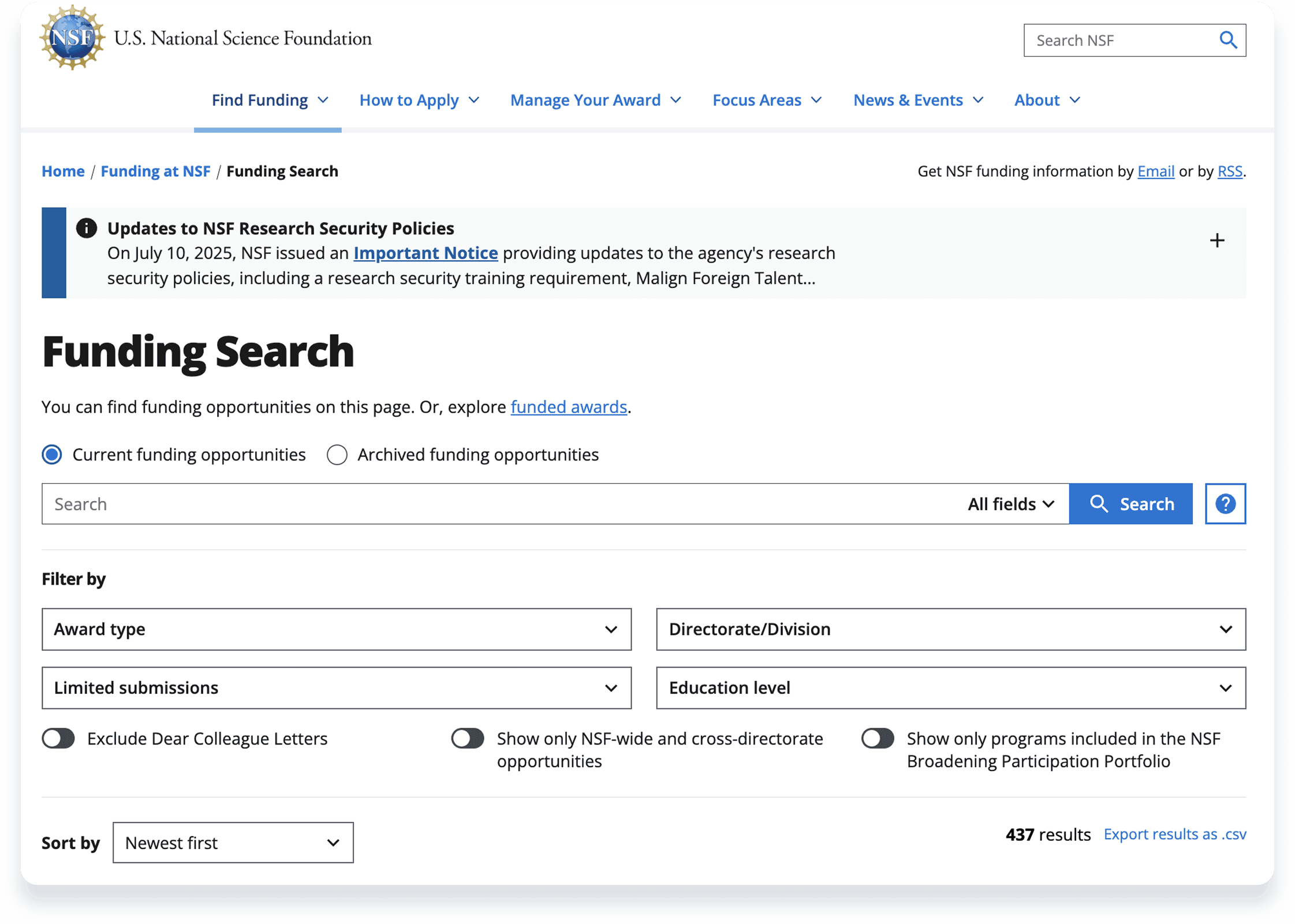1295x924 pixels.
Task: Click Export results as .csv link
Action: point(1174,834)
